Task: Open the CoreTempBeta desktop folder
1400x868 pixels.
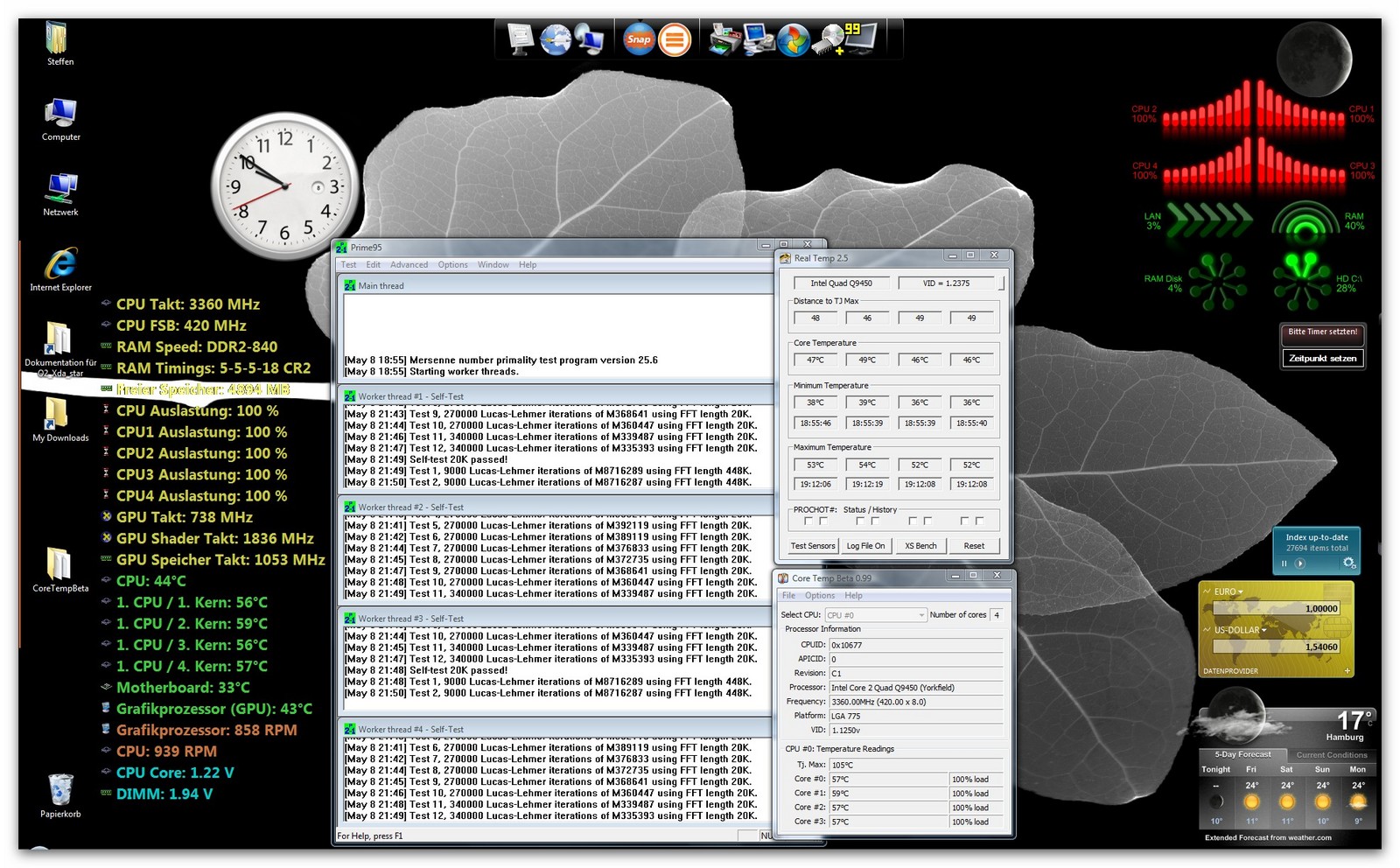Action: point(60,570)
